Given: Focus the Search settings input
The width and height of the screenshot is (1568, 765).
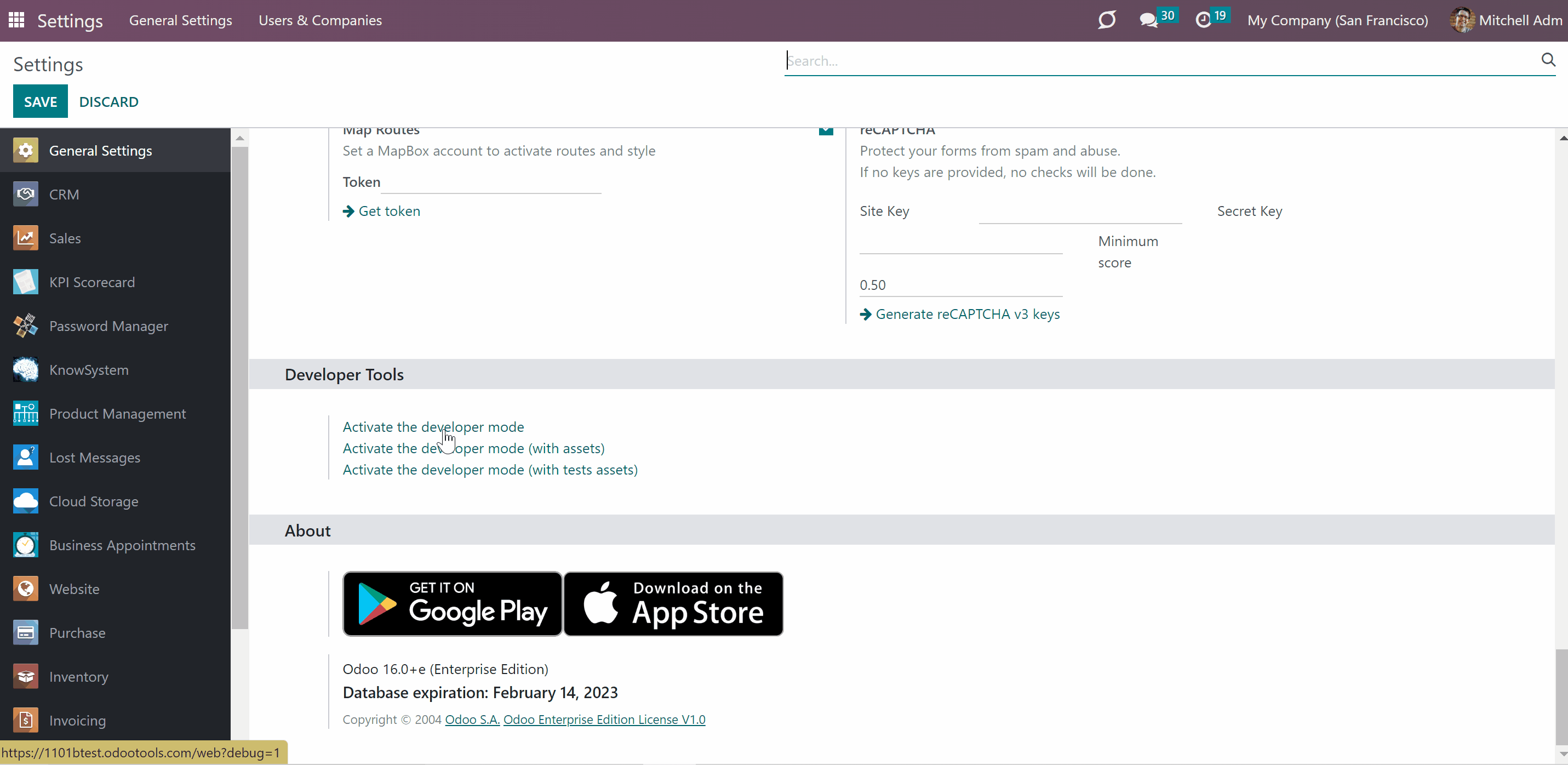Looking at the screenshot, I should (1163, 60).
